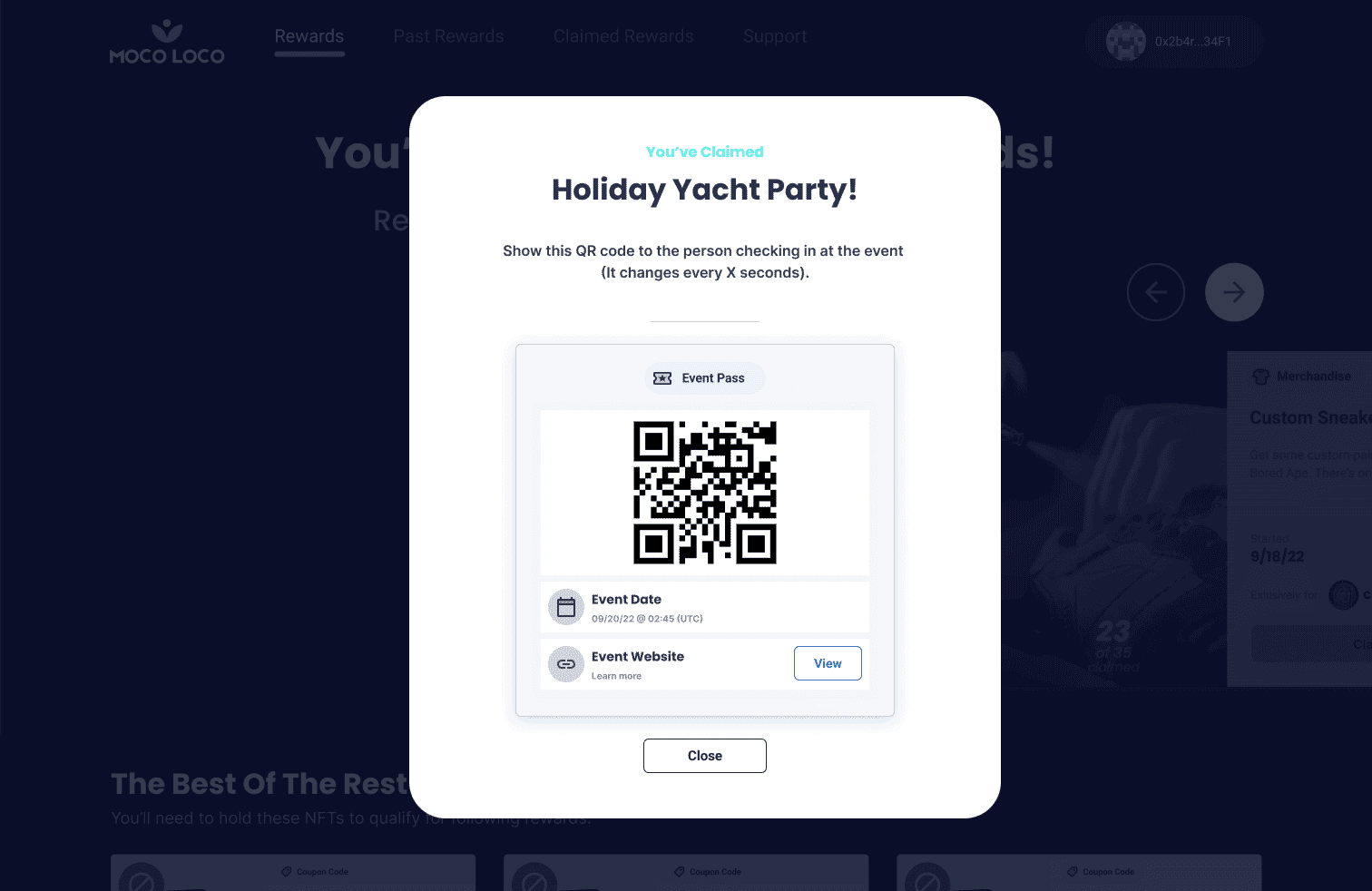Open the wallet avatar icon
The image size is (1372, 891).
pos(1126,42)
